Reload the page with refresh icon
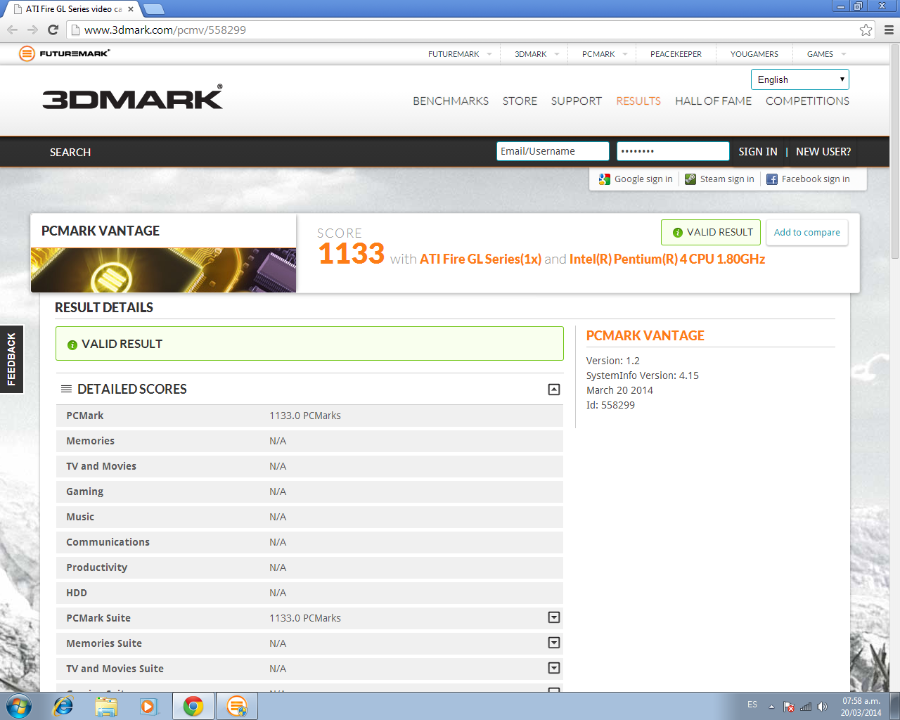The width and height of the screenshot is (900, 720). coord(53,30)
